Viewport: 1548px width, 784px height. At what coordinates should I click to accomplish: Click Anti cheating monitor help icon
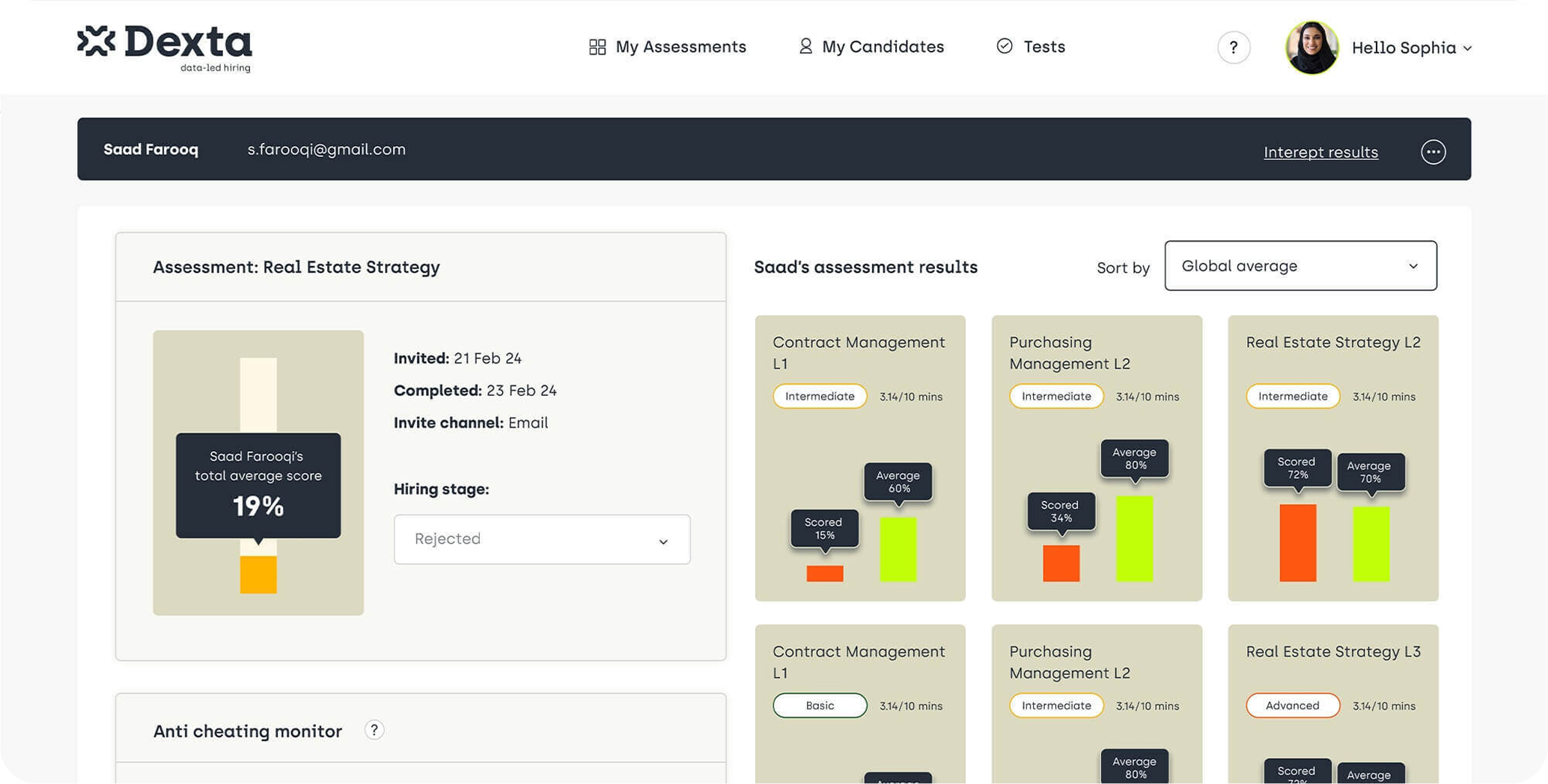tap(374, 730)
